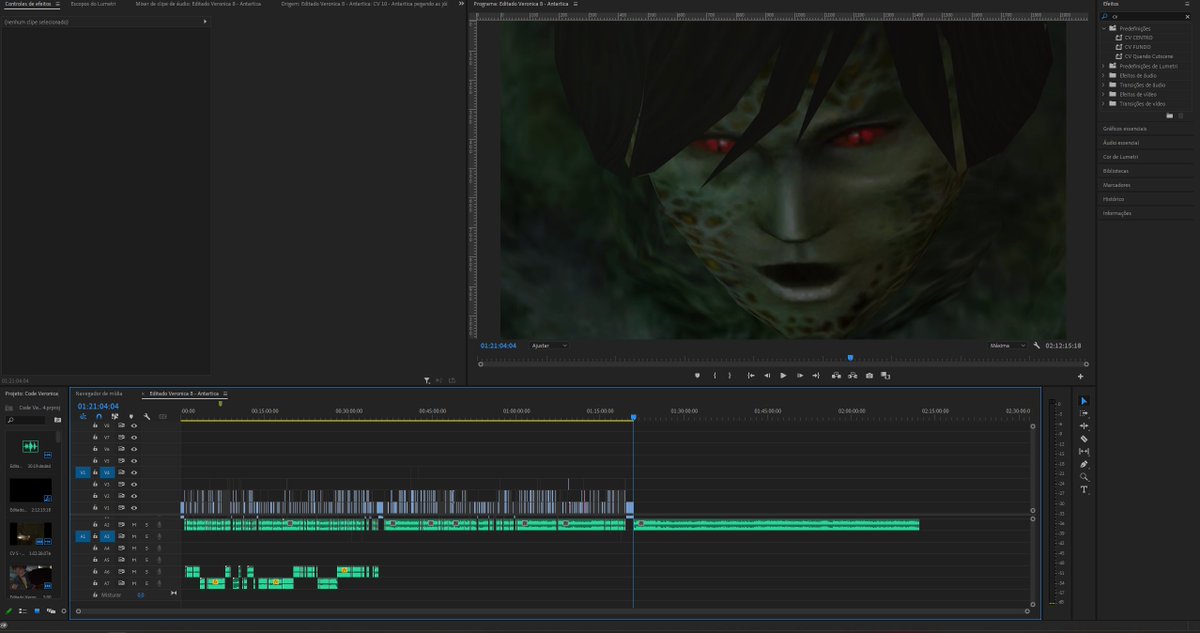Hide video track V3 with eye icon

tap(134, 484)
